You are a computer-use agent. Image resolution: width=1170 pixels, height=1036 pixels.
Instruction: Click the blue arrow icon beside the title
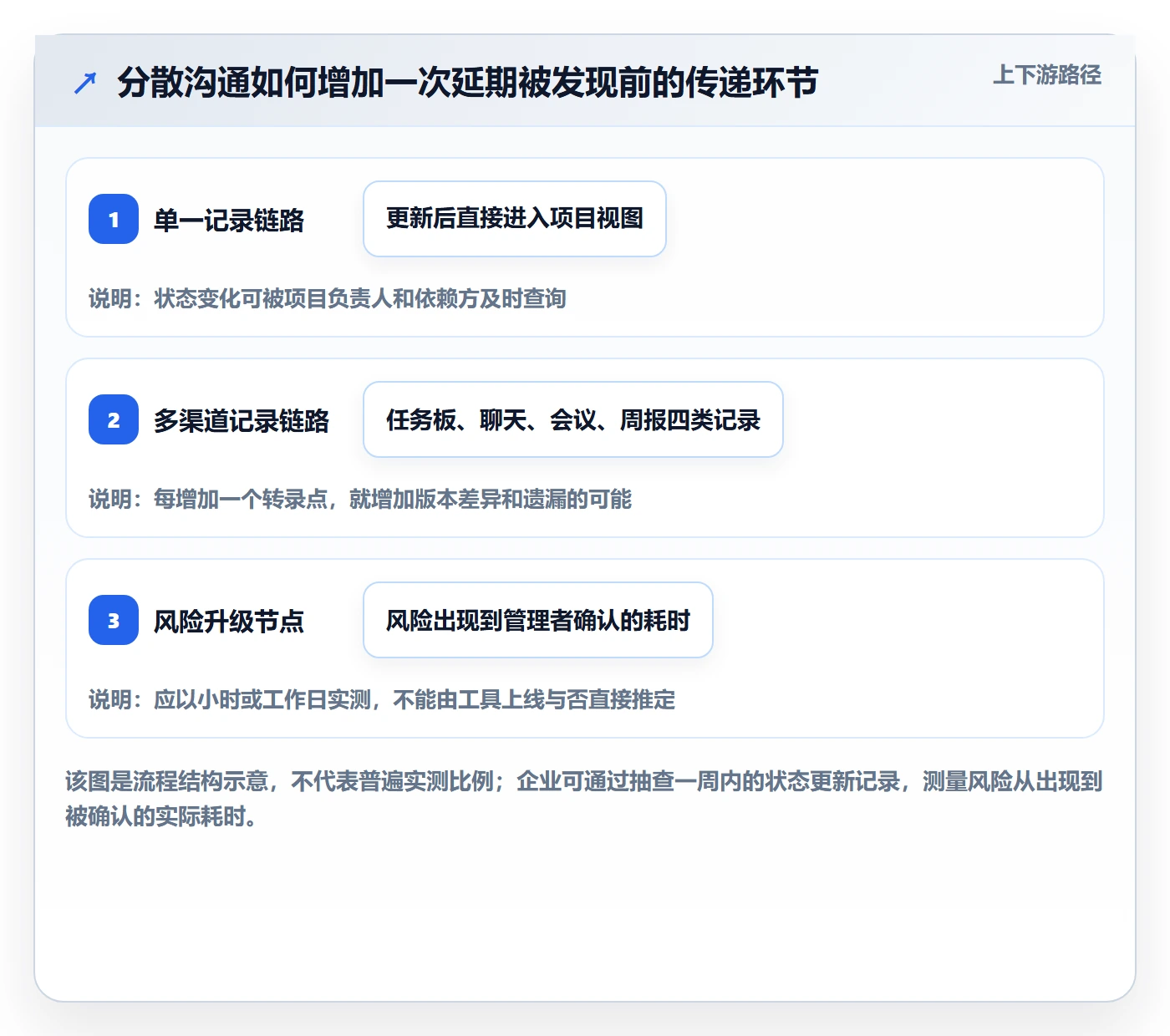(x=85, y=83)
